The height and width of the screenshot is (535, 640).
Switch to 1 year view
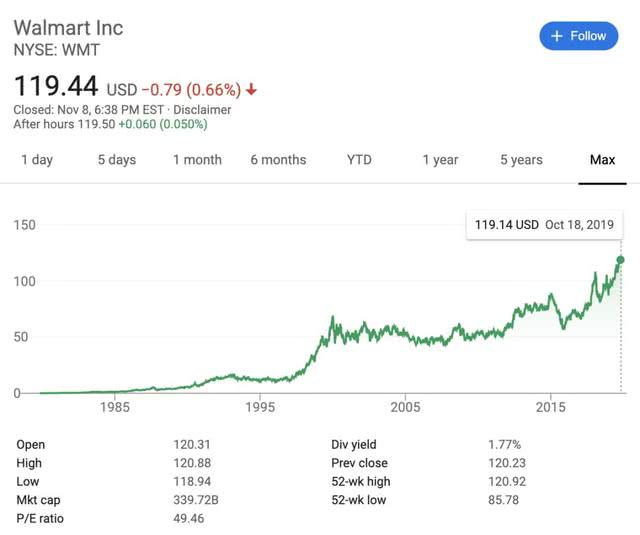[x=440, y=160]
